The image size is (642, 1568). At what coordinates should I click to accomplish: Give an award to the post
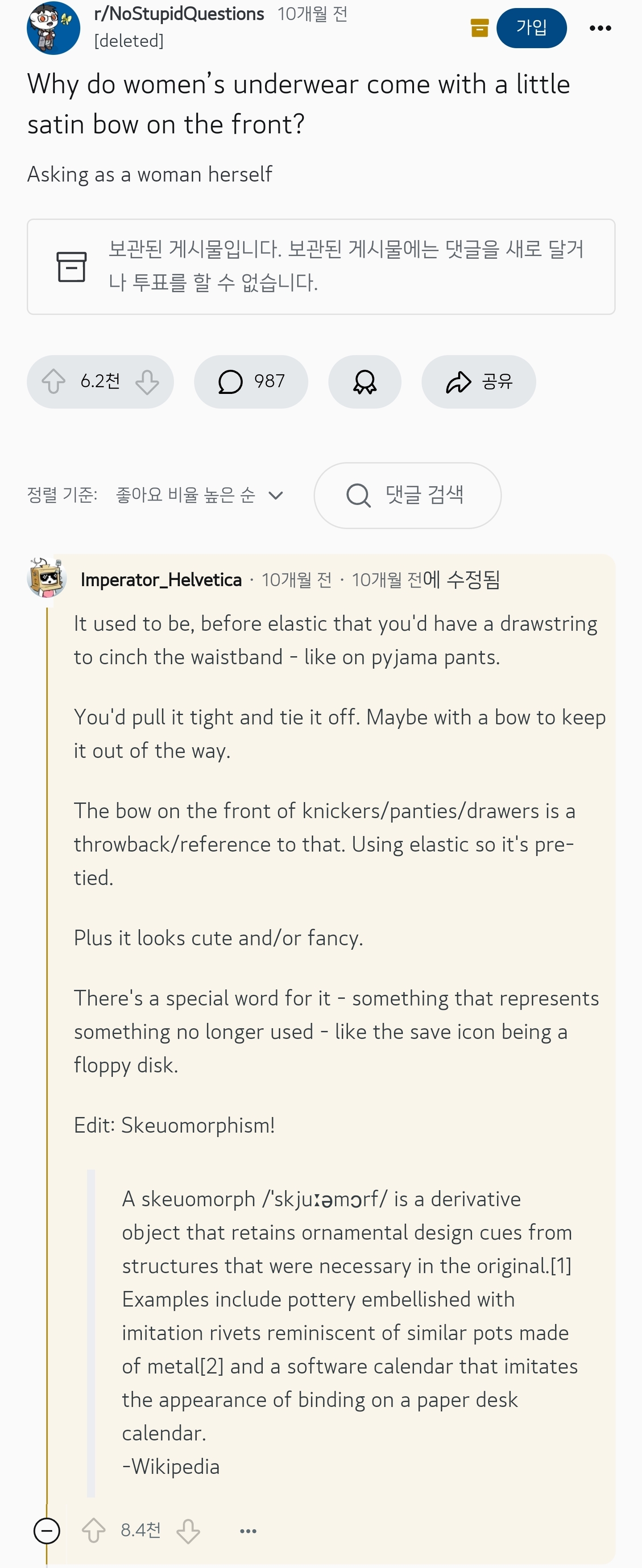pyautogui.click(x=364, y=382)
